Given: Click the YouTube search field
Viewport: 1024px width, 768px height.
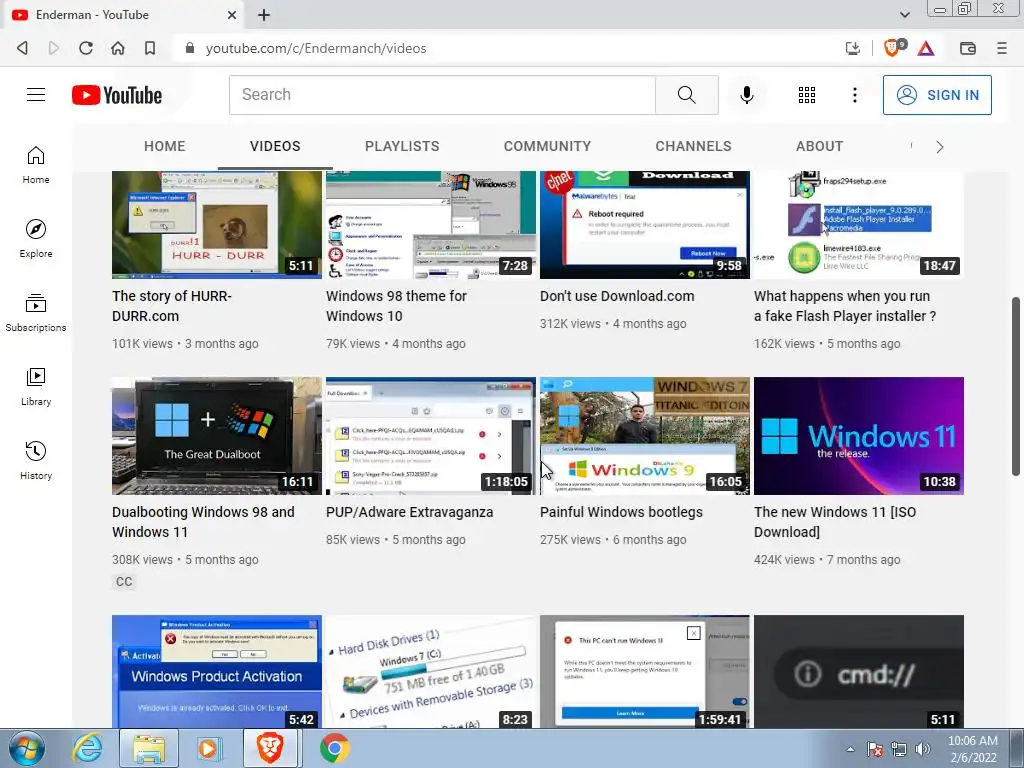Looking at the screenshot, I should 442,95.
